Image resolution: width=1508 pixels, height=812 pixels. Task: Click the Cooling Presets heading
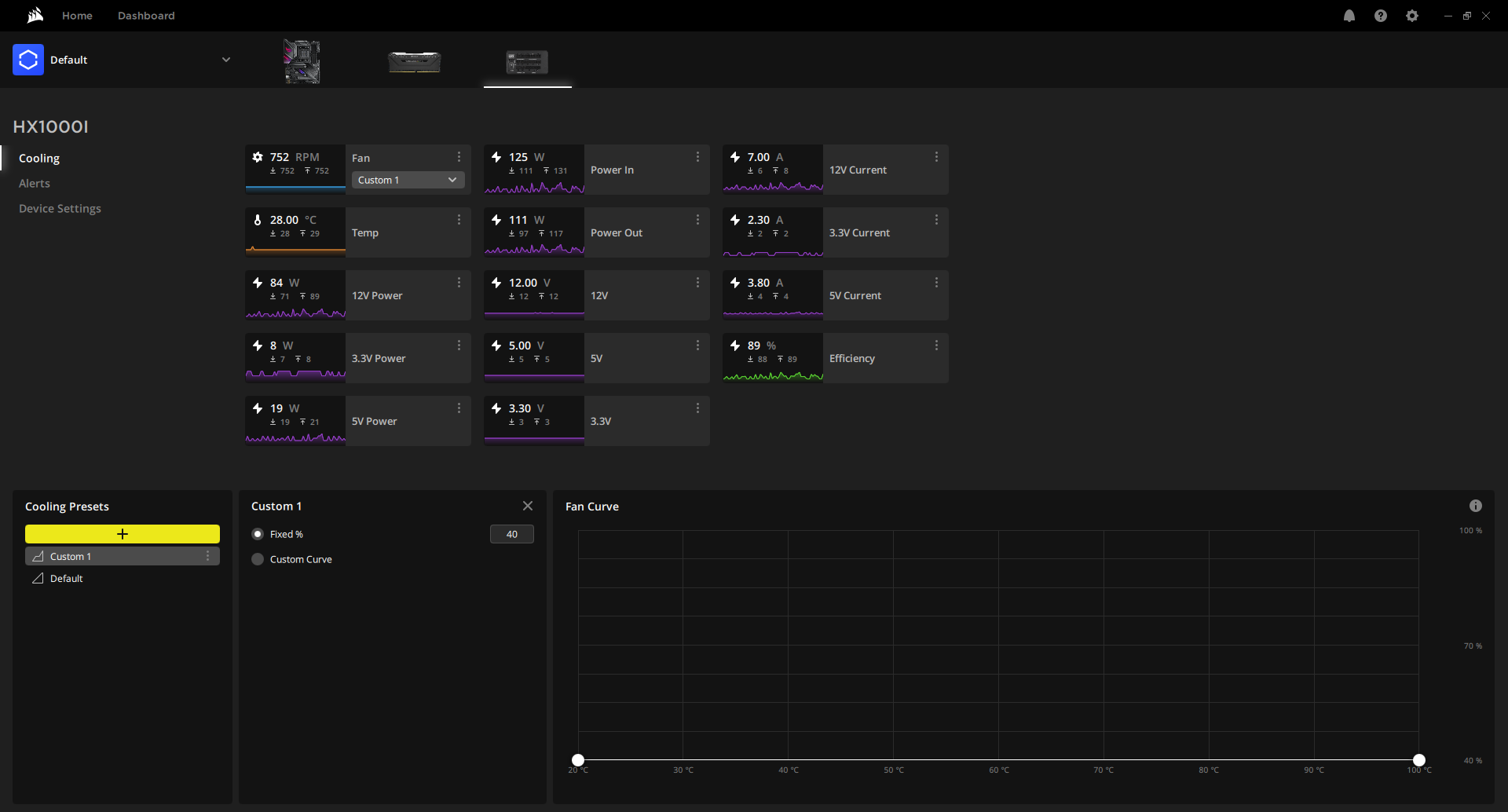click(67, 507)
